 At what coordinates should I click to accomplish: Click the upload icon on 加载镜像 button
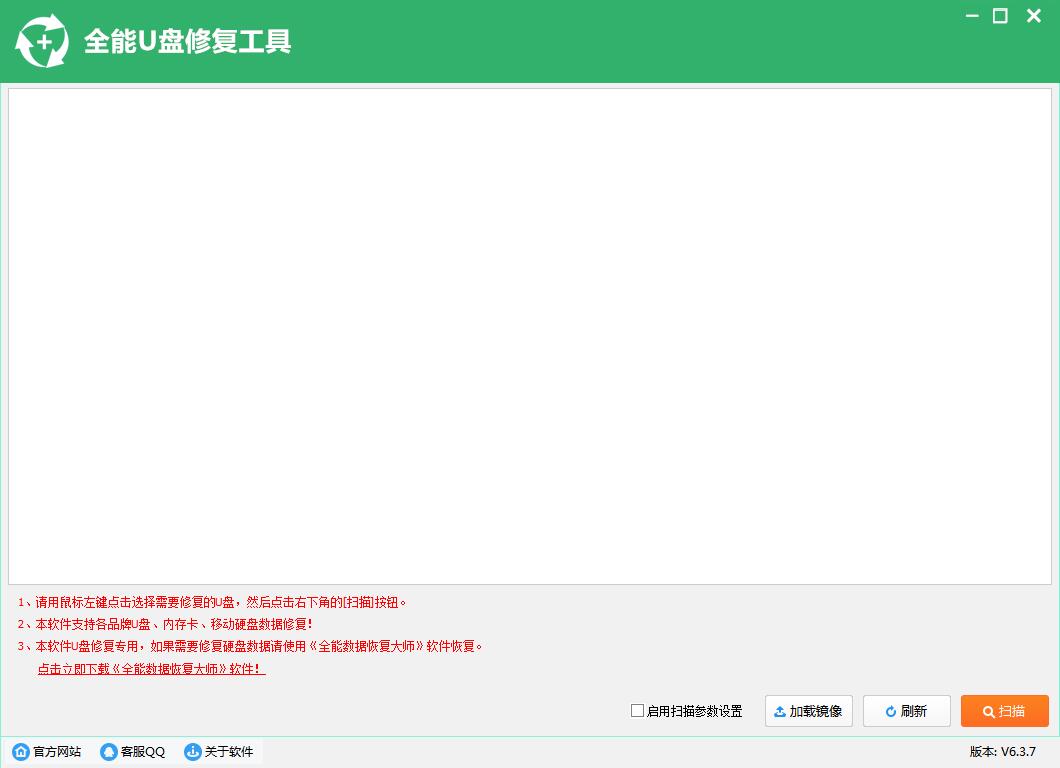coord(780,711)
